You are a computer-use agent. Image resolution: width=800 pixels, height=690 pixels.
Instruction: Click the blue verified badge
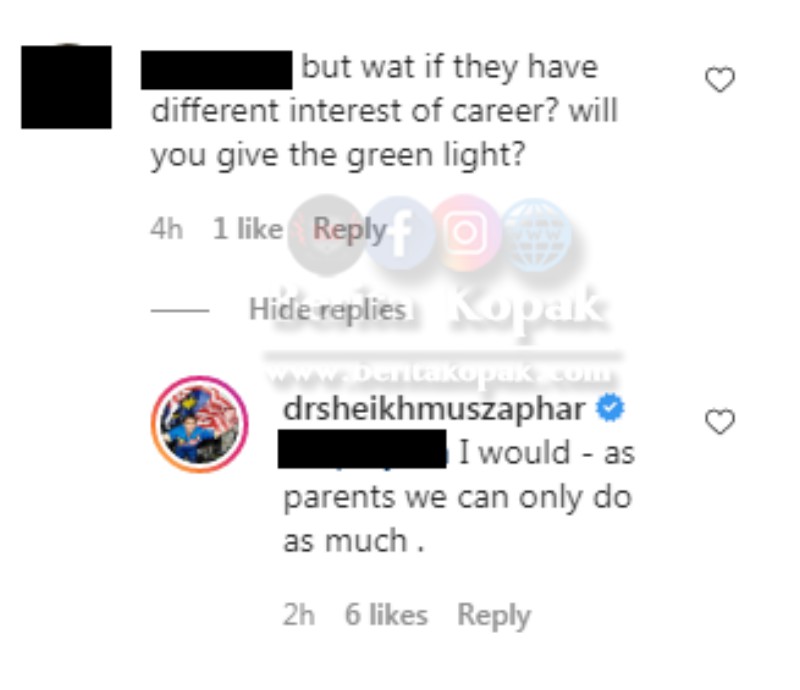click(x=610, y=408)
